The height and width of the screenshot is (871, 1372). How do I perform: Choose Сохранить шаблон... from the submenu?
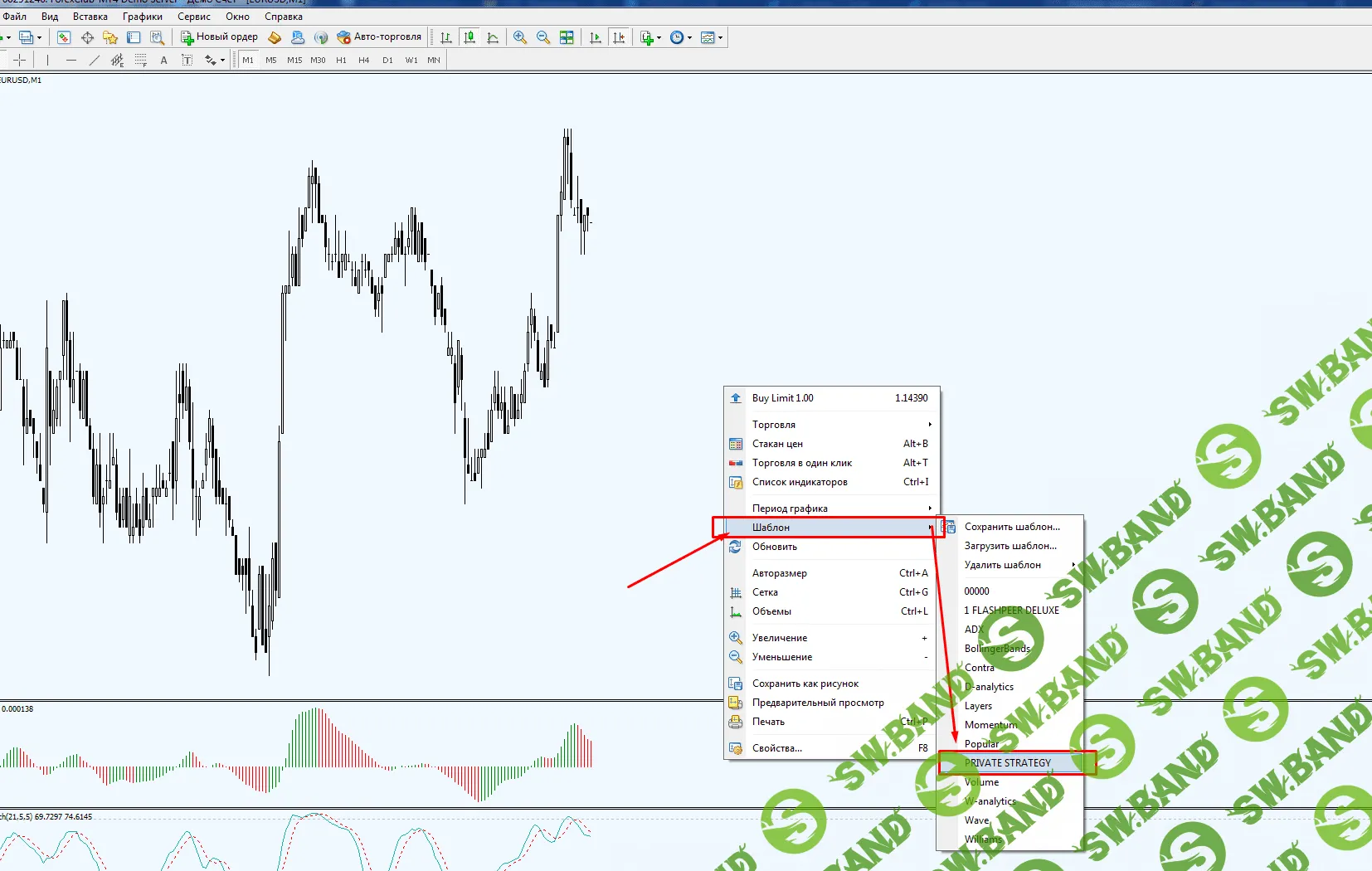[x=1012, y=527]
